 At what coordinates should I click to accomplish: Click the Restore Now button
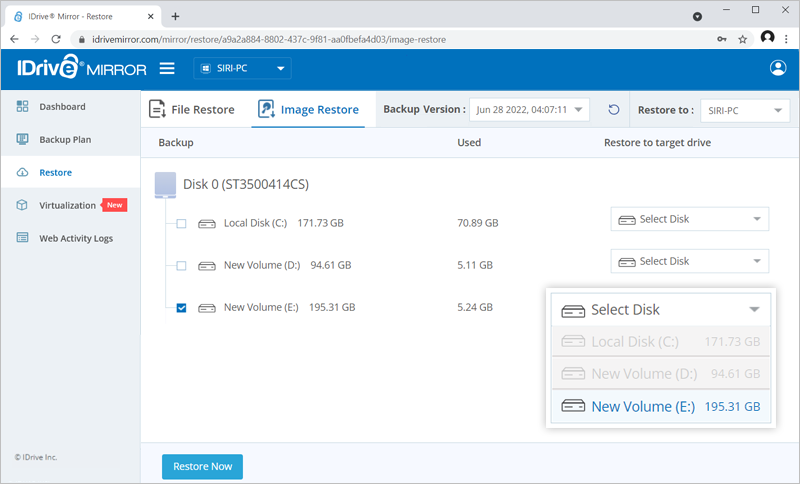(x=202, y=466)
